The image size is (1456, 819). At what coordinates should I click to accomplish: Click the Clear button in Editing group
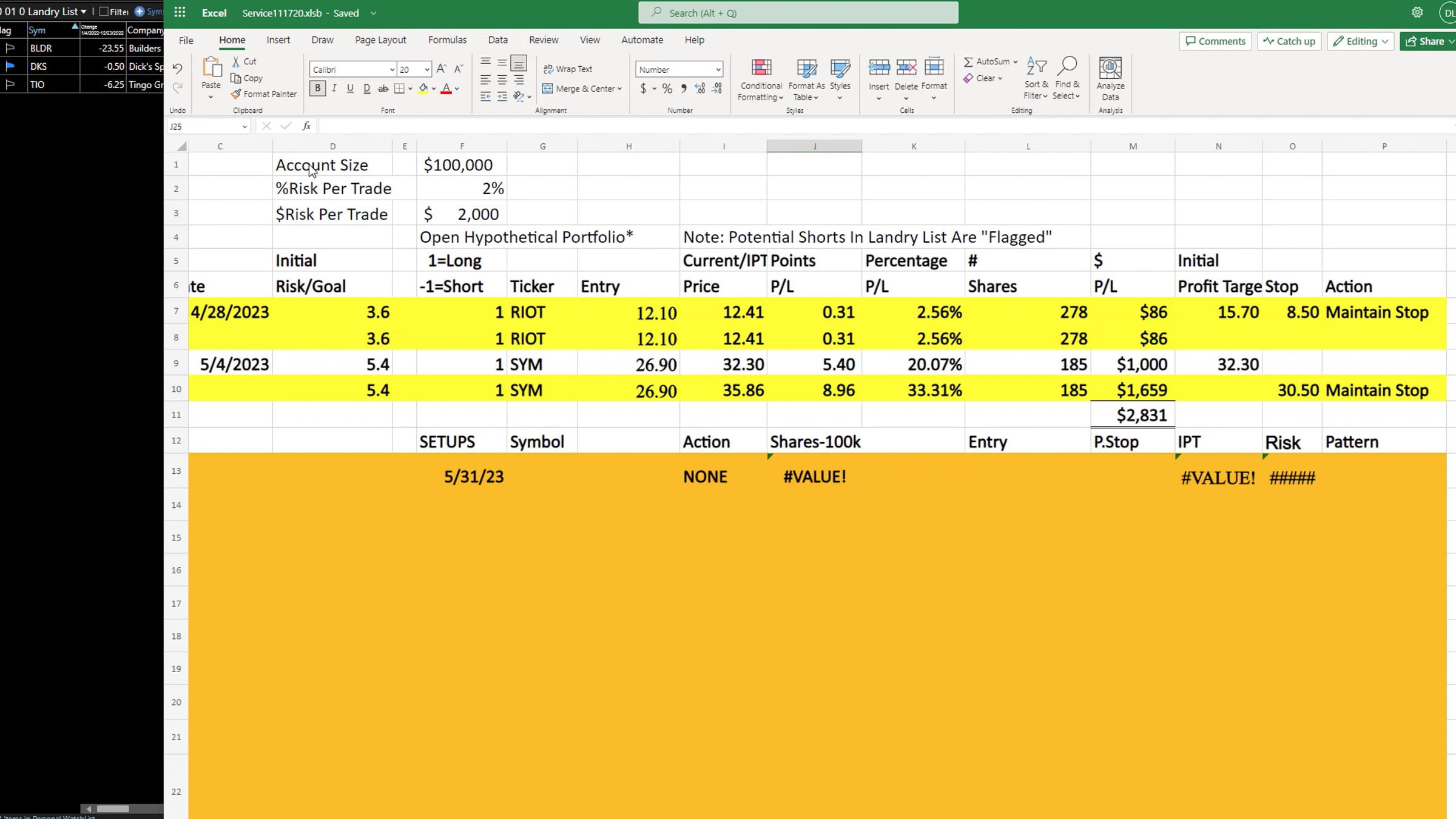[983, 78]
